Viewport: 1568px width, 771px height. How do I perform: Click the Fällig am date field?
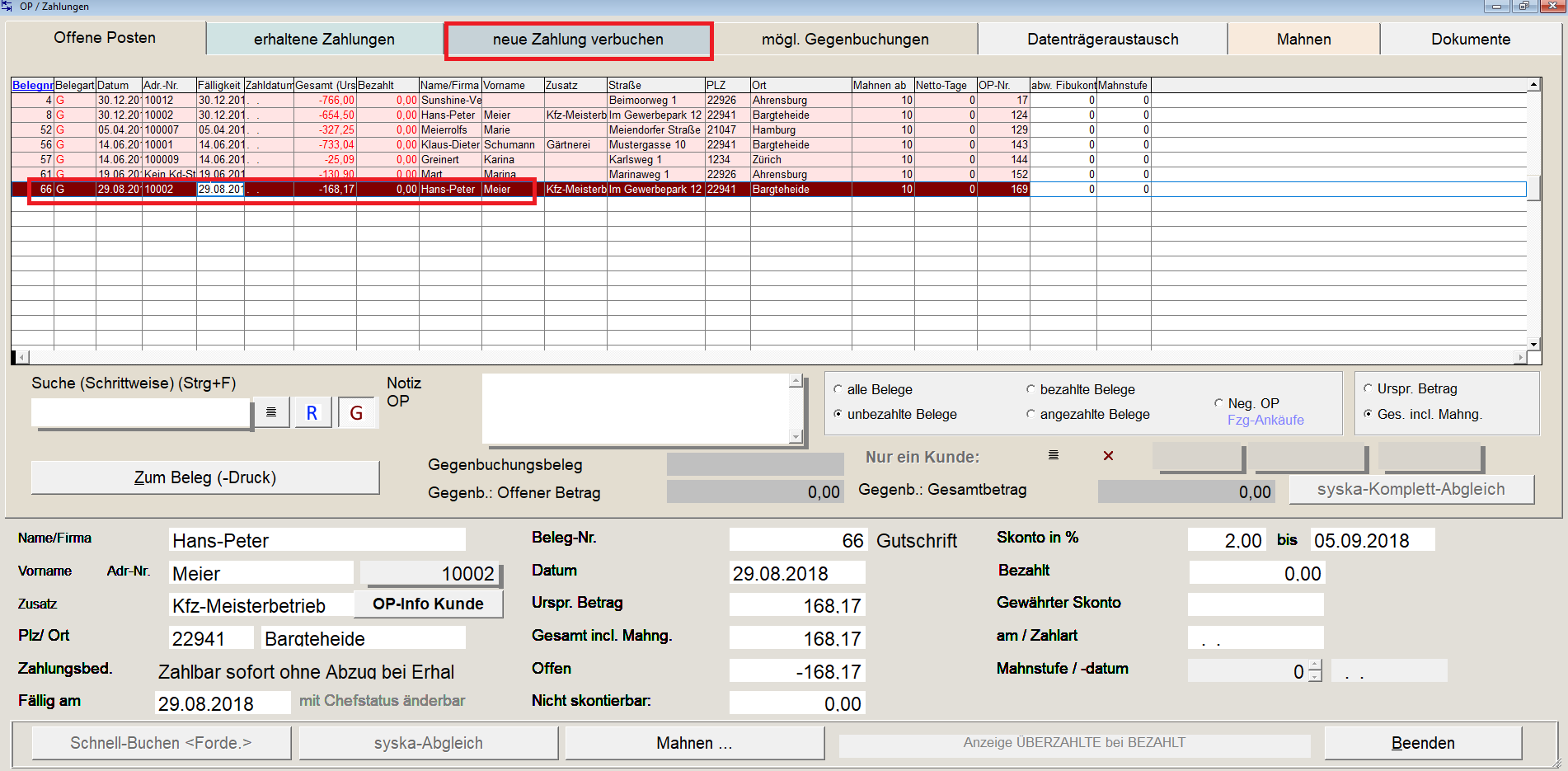[223, 703]
